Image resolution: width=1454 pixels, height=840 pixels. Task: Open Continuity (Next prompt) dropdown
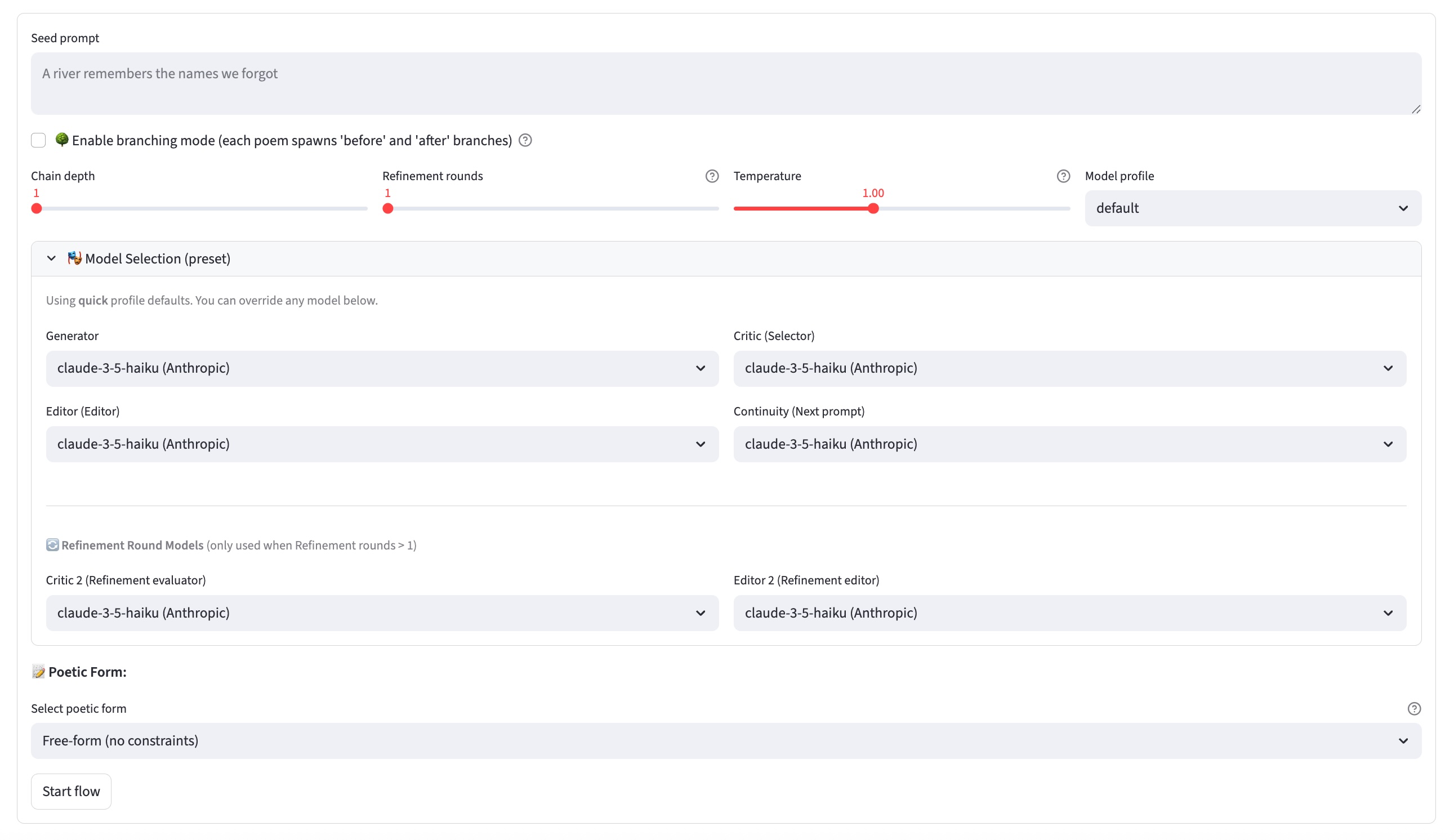click(x=1069, y=444)
